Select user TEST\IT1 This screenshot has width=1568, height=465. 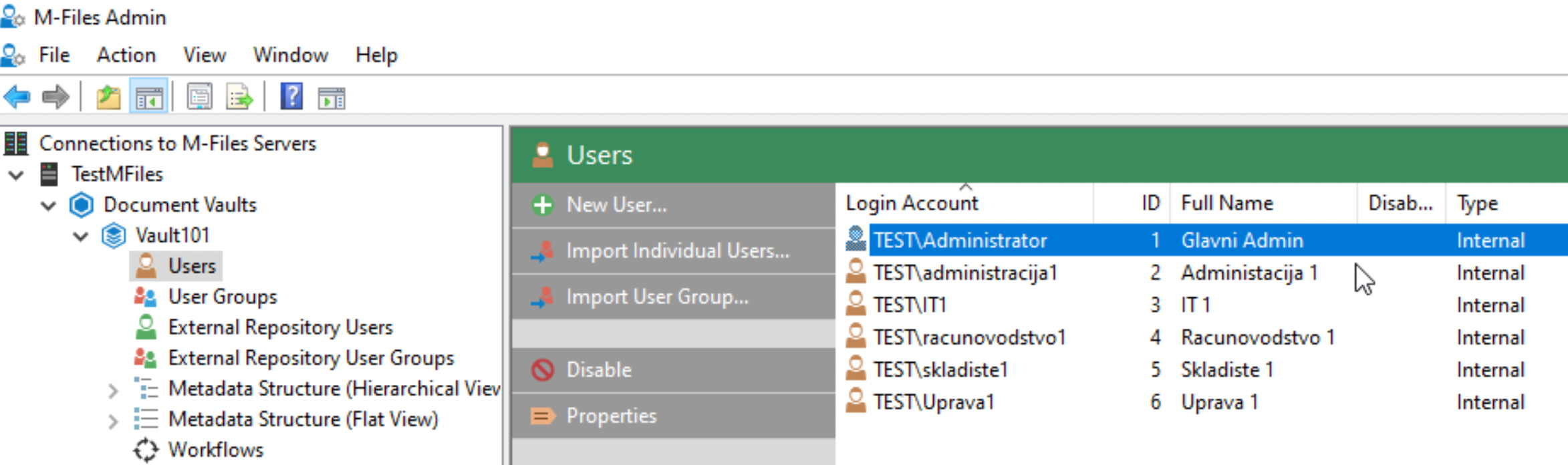[910, 305]
